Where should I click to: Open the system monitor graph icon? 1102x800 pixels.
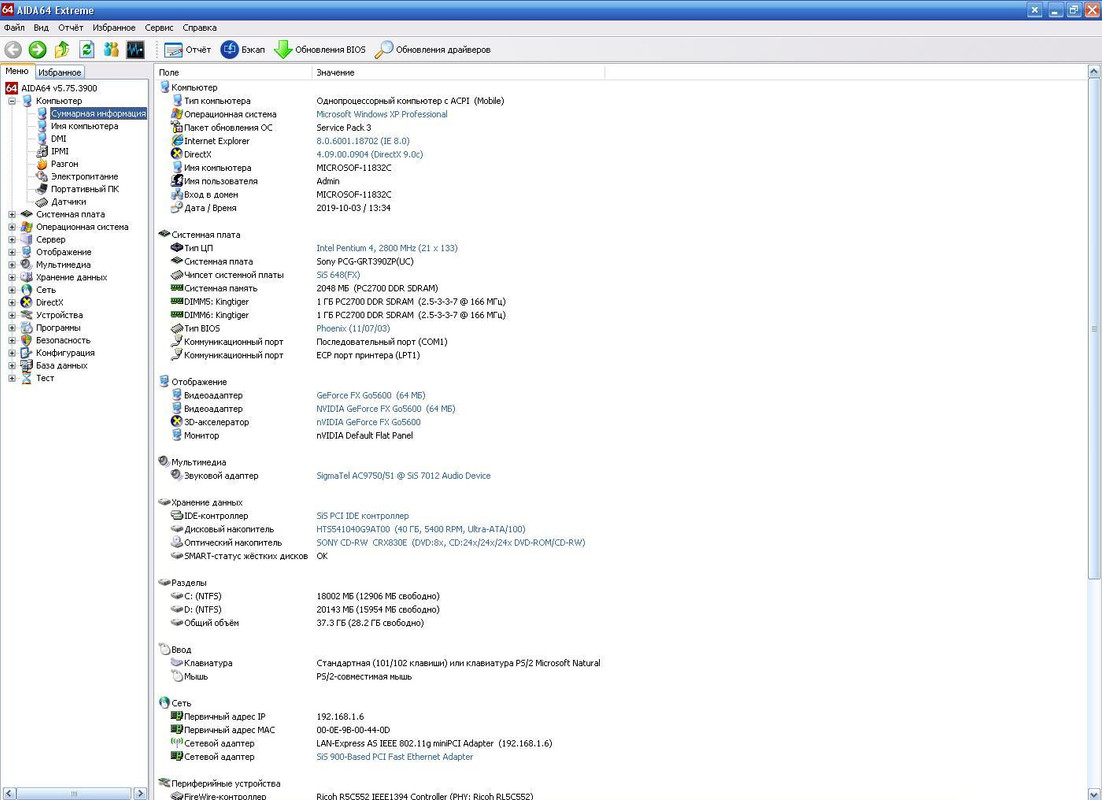(135, 49)
